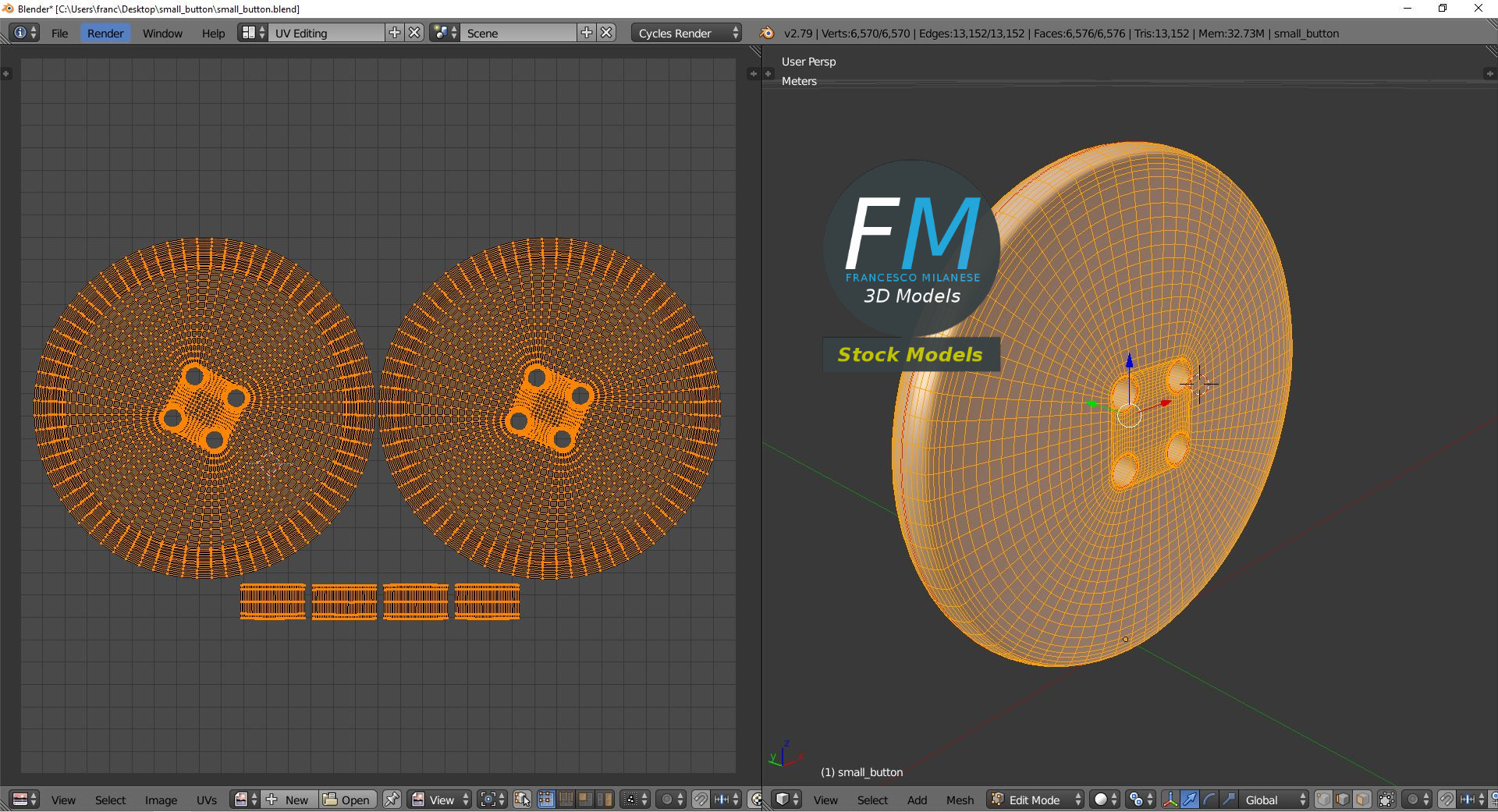This screenshot has height=812, width=1498.
Task: Open the Window menu in top bar
Action: [x=162, y=33]
